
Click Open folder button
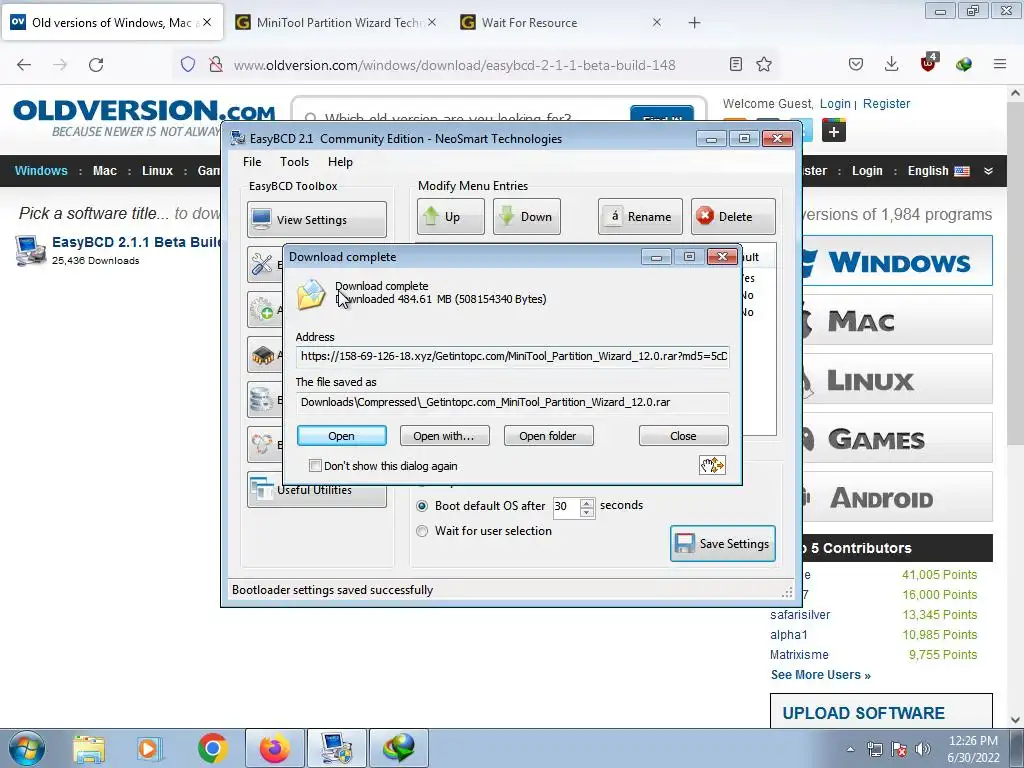(549, 436)
